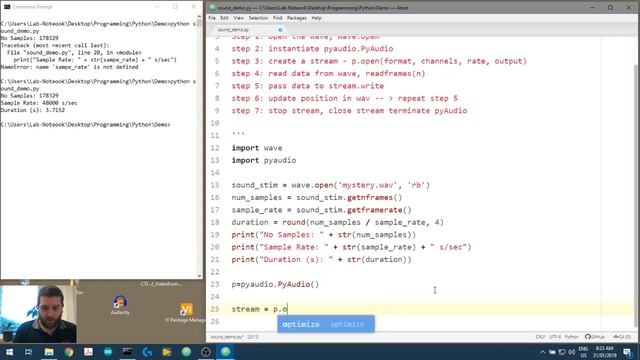Image resolution: width=640 pixels, height=360 pixels.
Task: Show hidden system tray icons
Action: tap(542, 352)
